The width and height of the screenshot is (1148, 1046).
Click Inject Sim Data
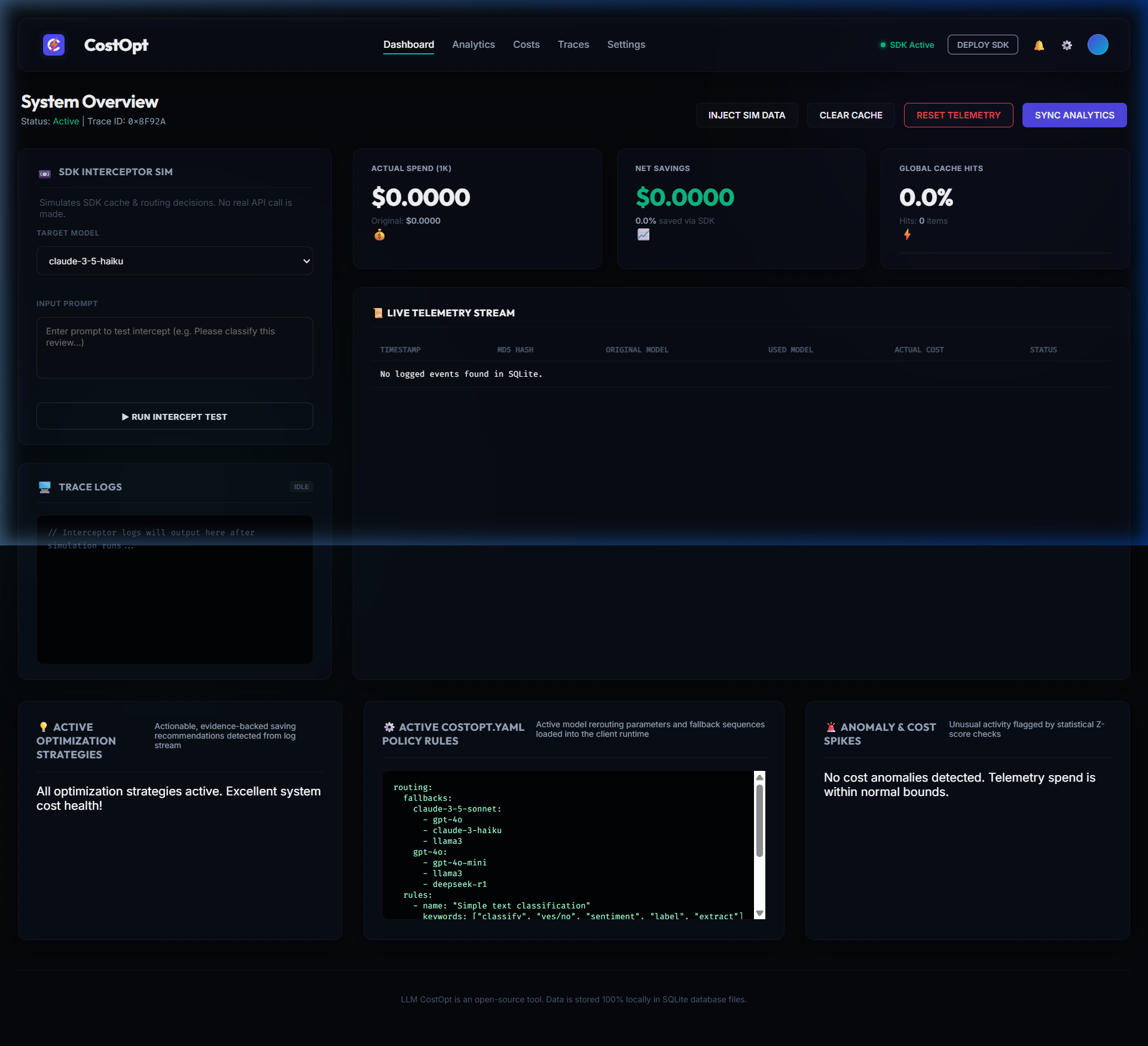(x=747, y=115)
